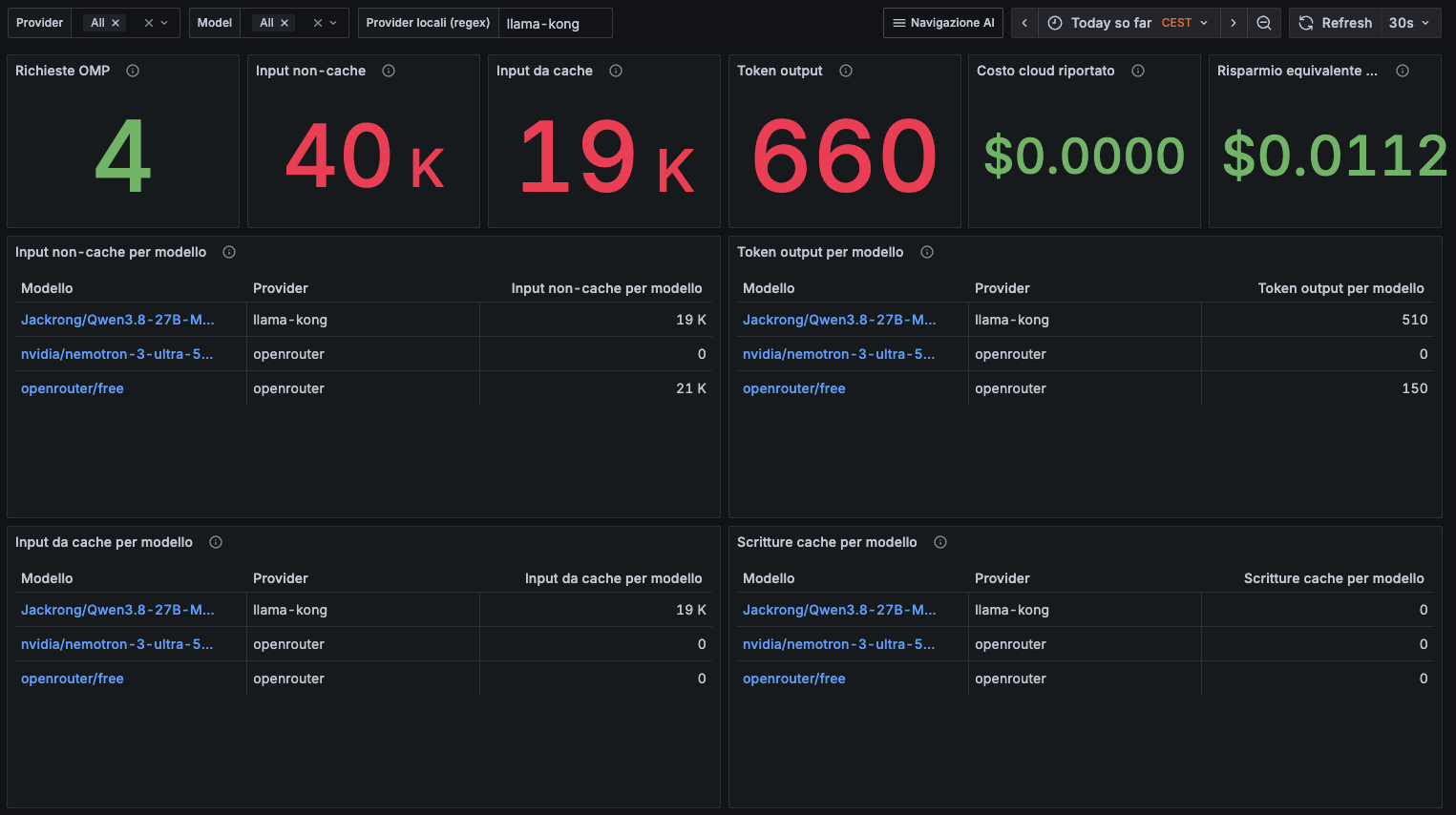Image resolution: width=1456 pixels, height=815 pixels.
Task: Expand the Provider variable dropdown
Action: coord(164,23)
